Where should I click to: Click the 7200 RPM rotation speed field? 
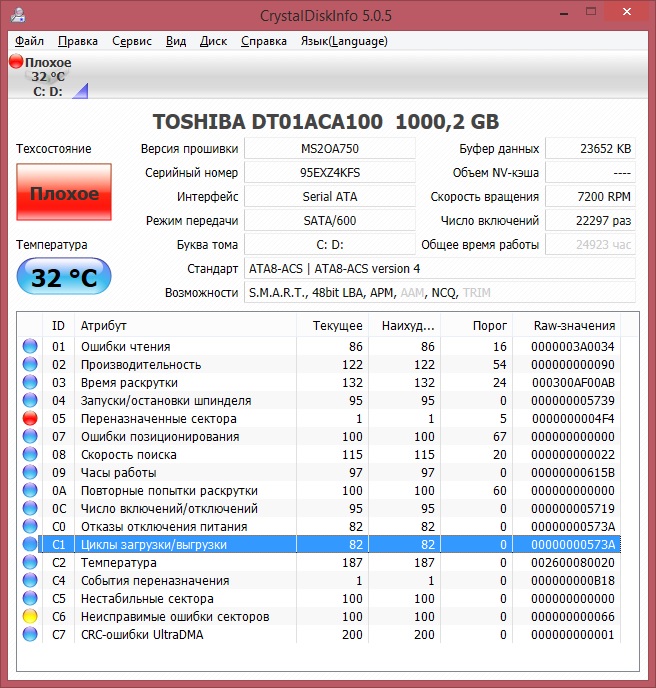pyautogui.click(x=590, y=196)
